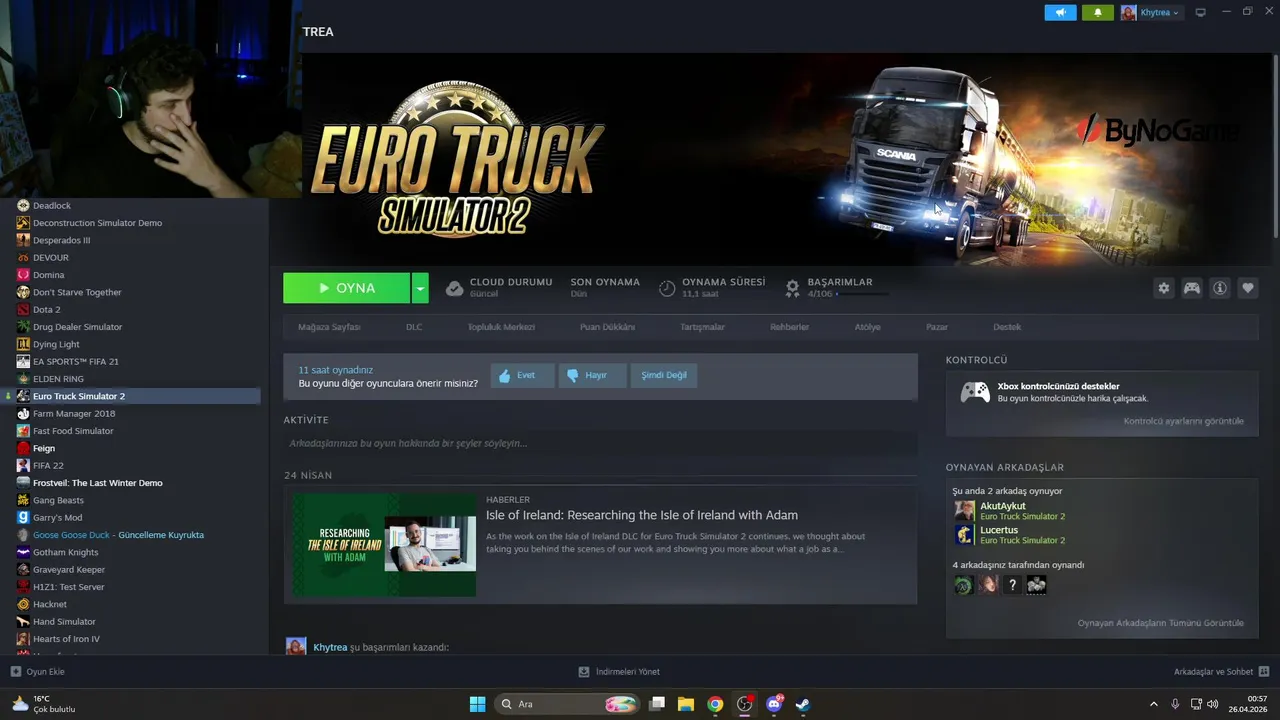Show game info circle icon
Screen dimensions: 1280x720
point(1220,288)
